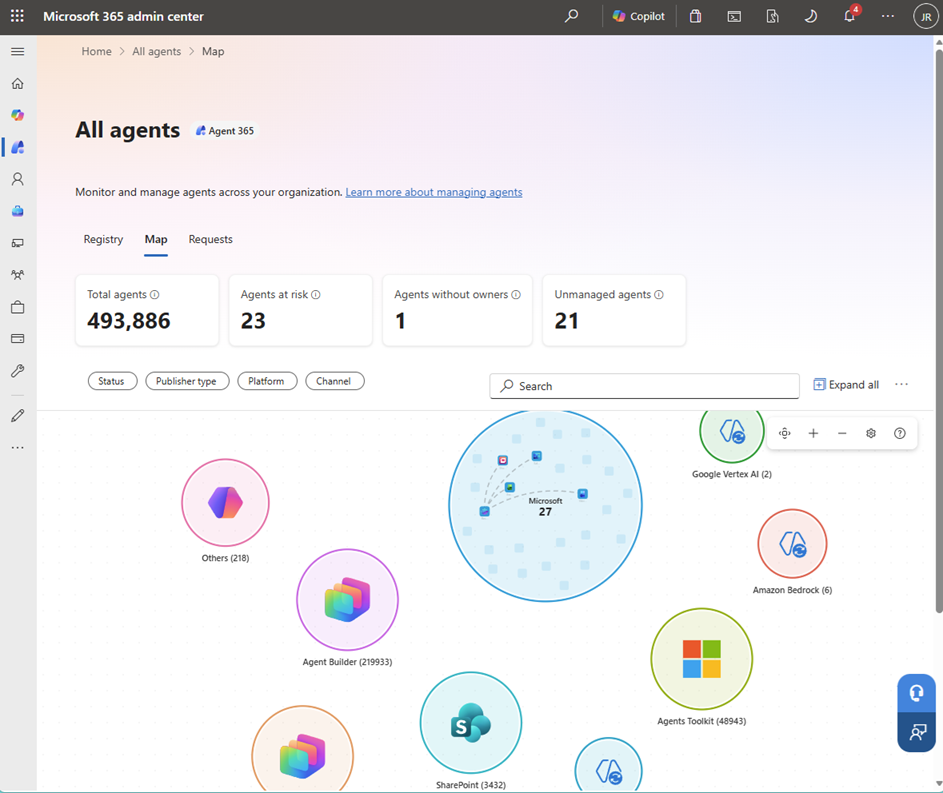Open the app launcher waffle icon
The image size is (943, 793).
pos(17,16)
